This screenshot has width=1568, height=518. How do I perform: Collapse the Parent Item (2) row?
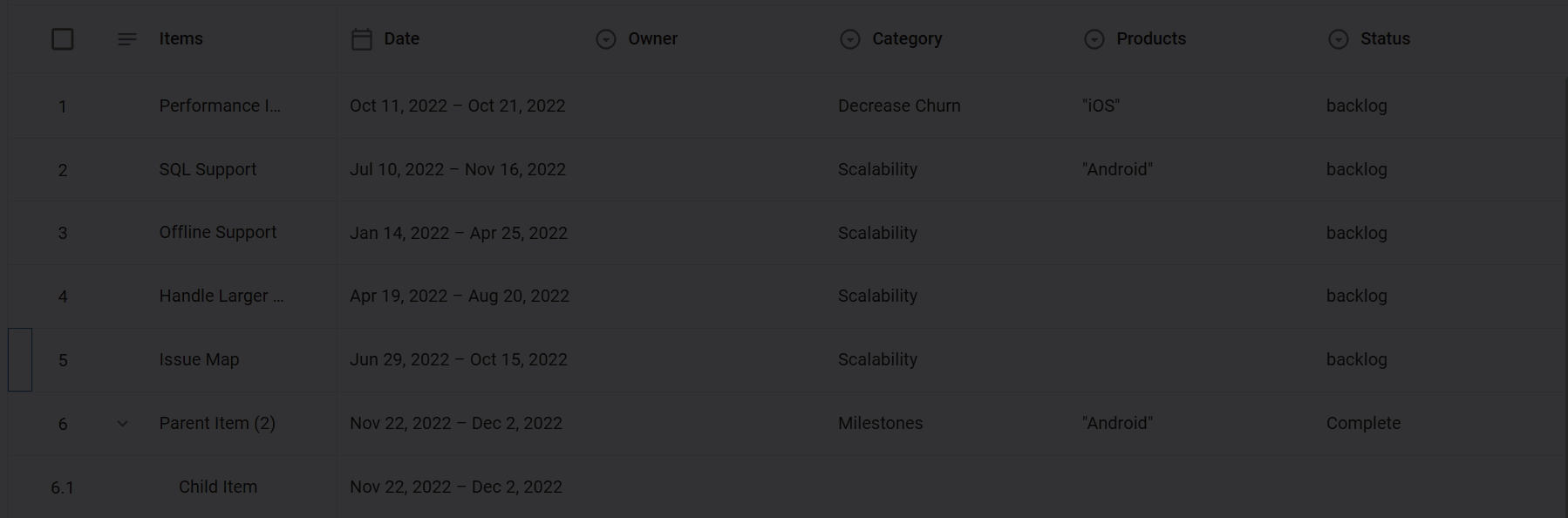(x=123, y=424)
